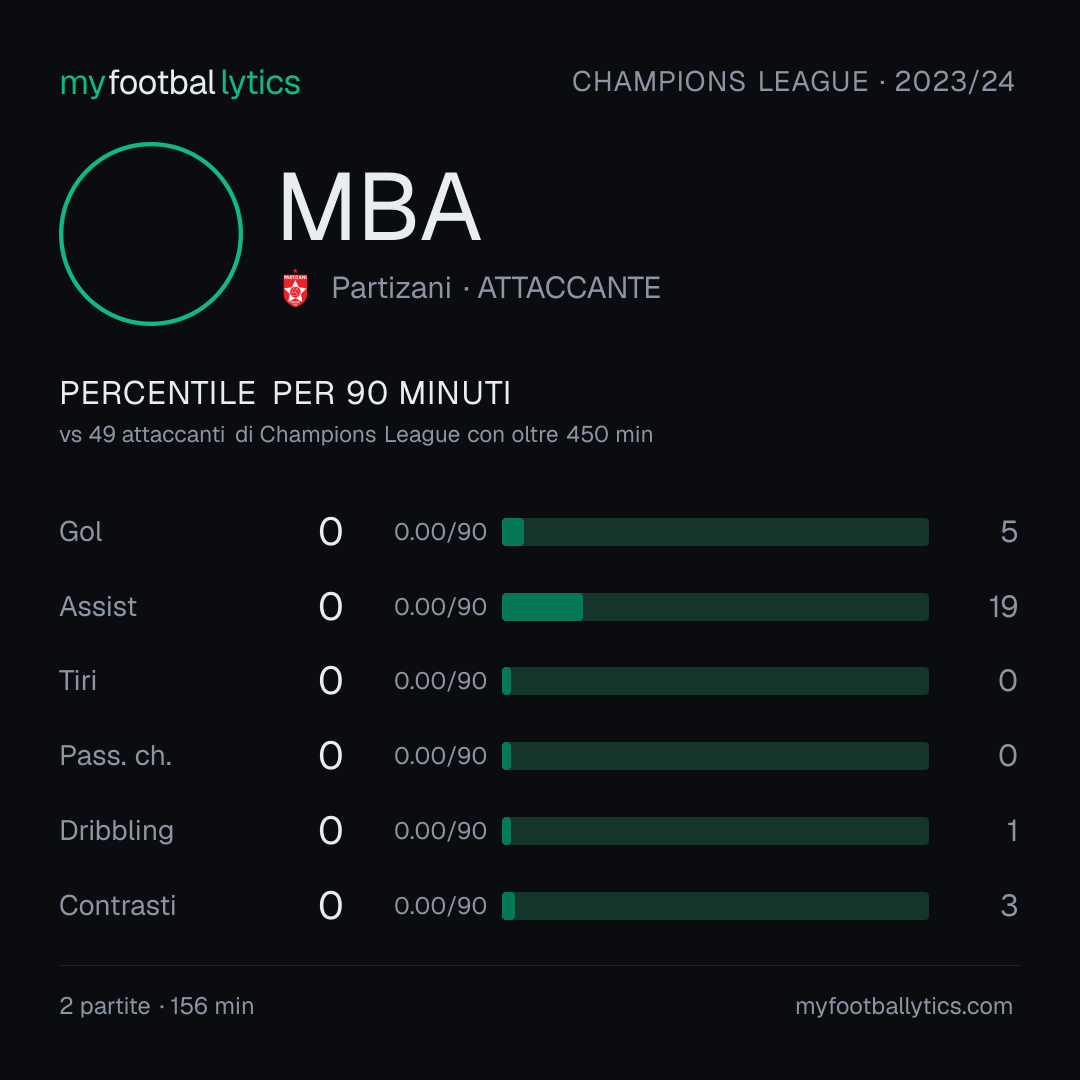Click the Contrasti percentile bar

click(715, 906)
